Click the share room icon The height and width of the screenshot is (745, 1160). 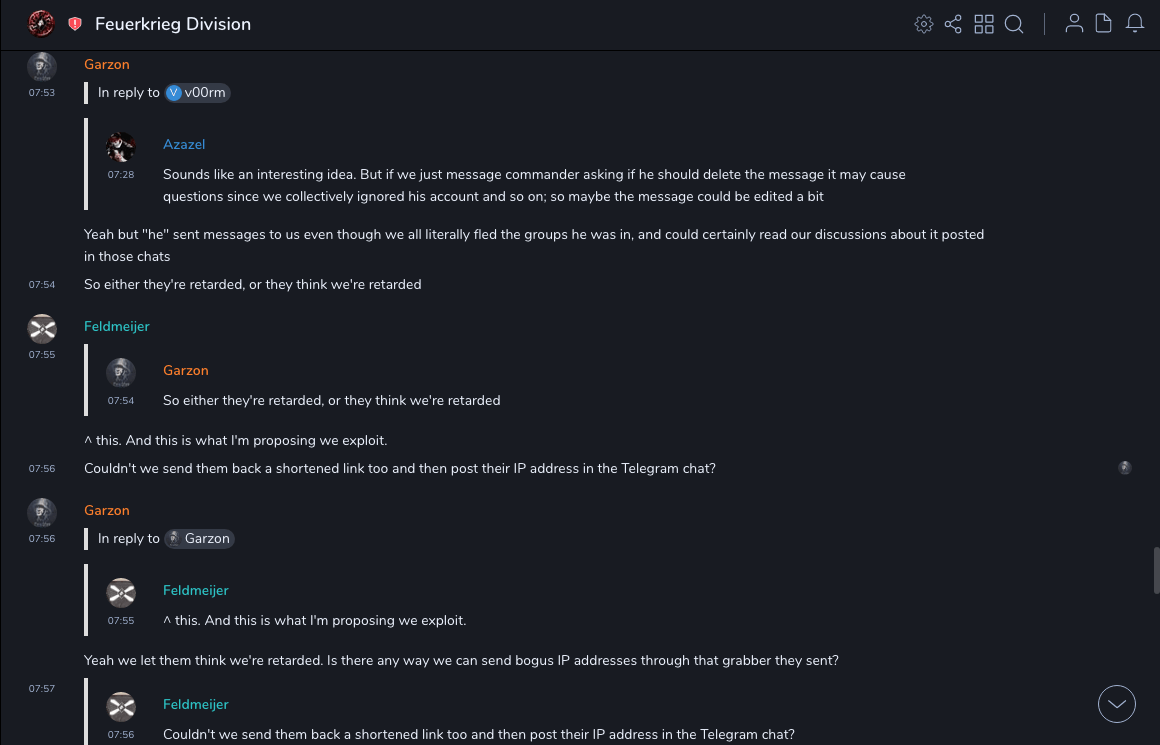953,24
